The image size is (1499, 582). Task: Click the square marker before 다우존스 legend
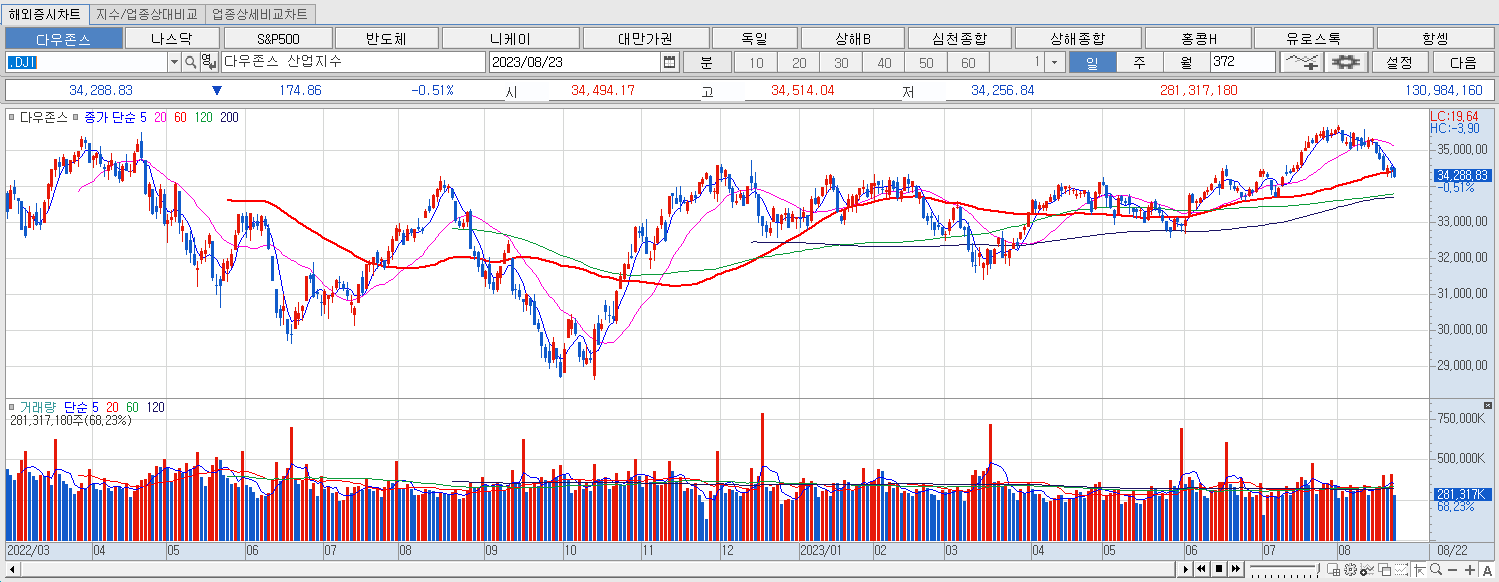[x=12, y=117]
